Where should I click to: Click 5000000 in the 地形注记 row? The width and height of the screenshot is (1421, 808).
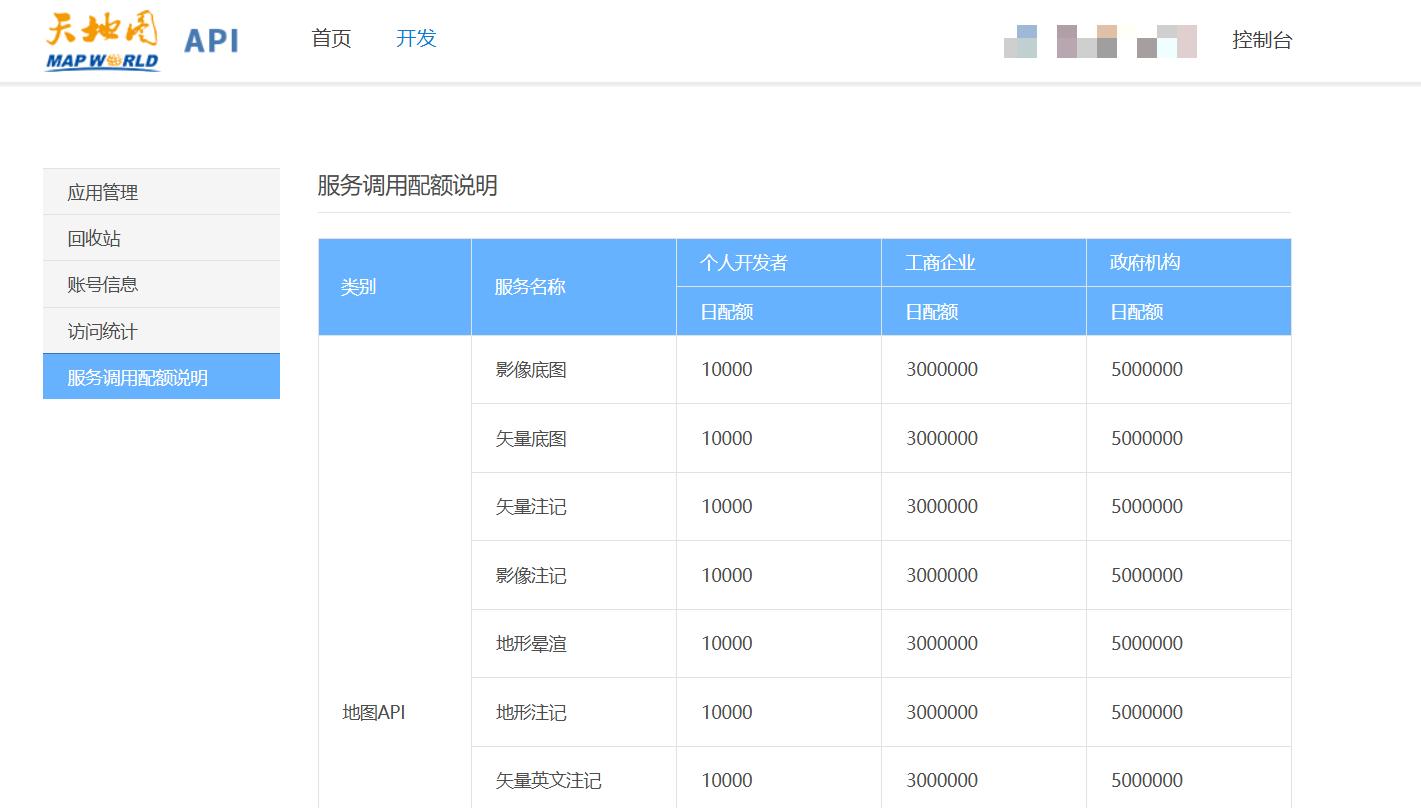click(1147, 712)
